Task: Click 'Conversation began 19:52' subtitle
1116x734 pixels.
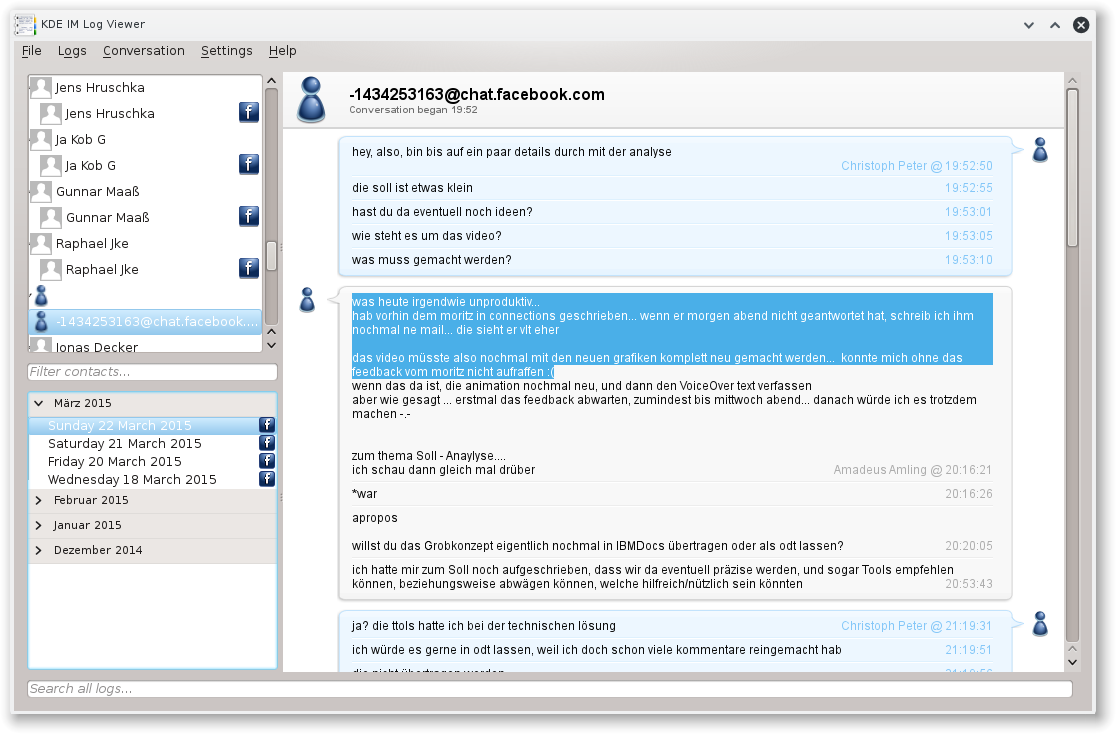Action: click(414, 110)
